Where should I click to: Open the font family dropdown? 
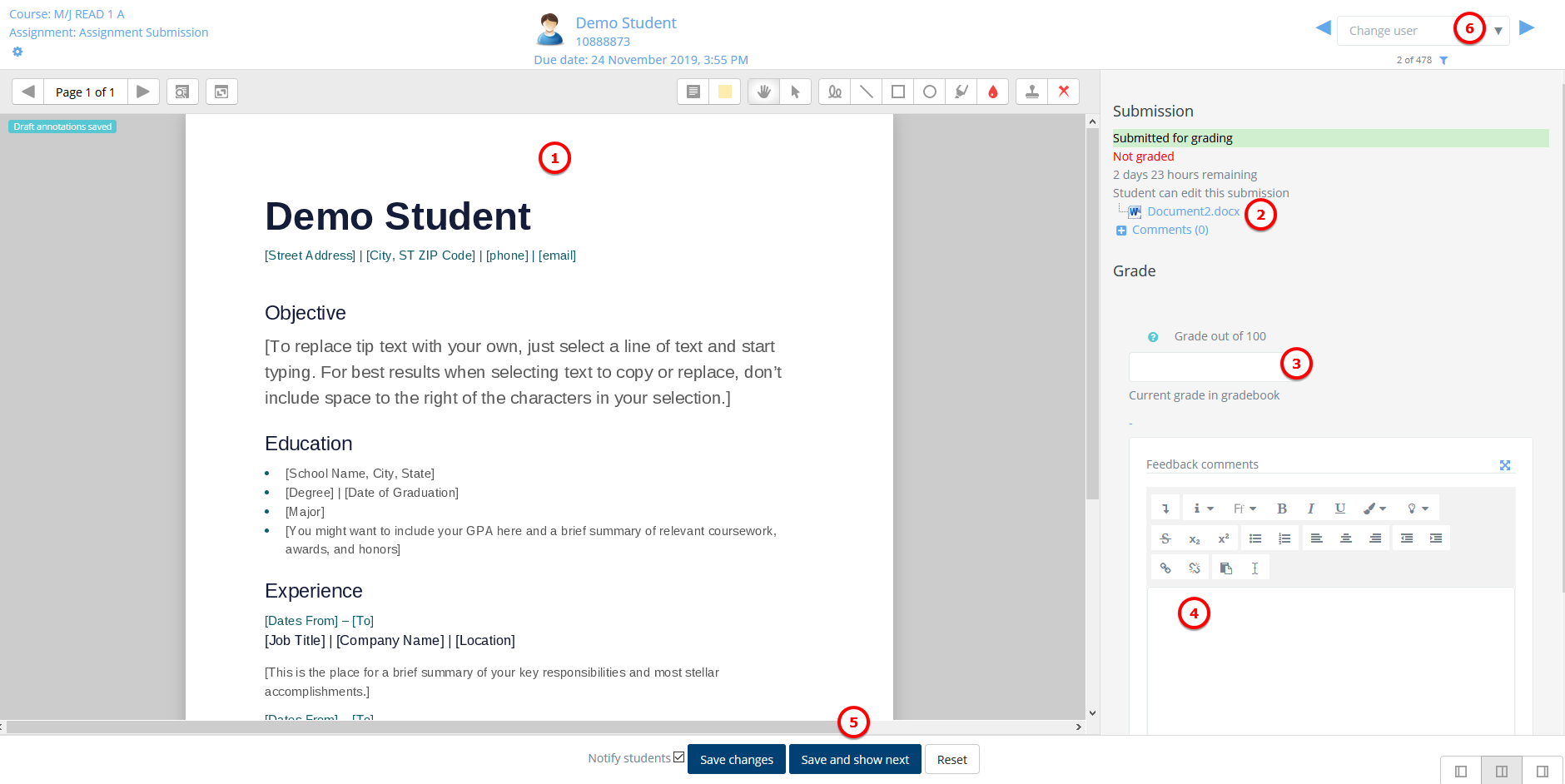[x=1245, y=509]
